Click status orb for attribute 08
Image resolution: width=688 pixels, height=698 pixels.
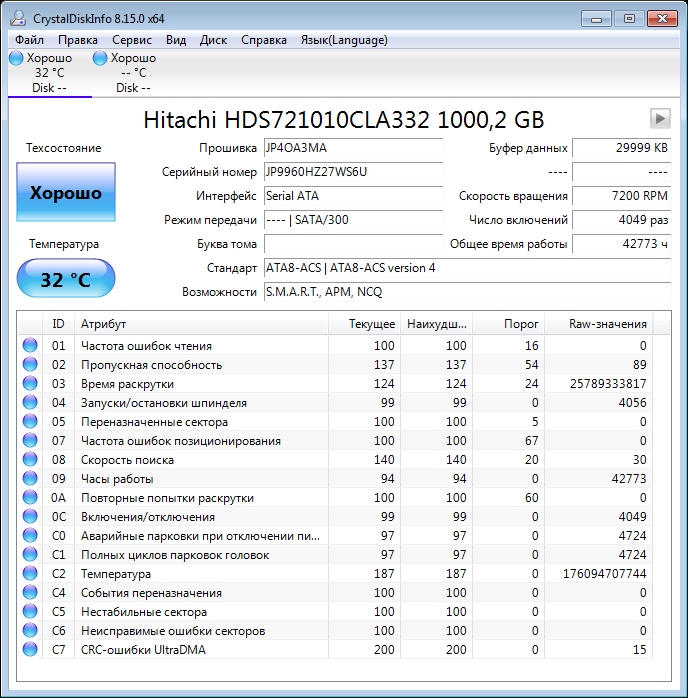(x=30, y=459)
